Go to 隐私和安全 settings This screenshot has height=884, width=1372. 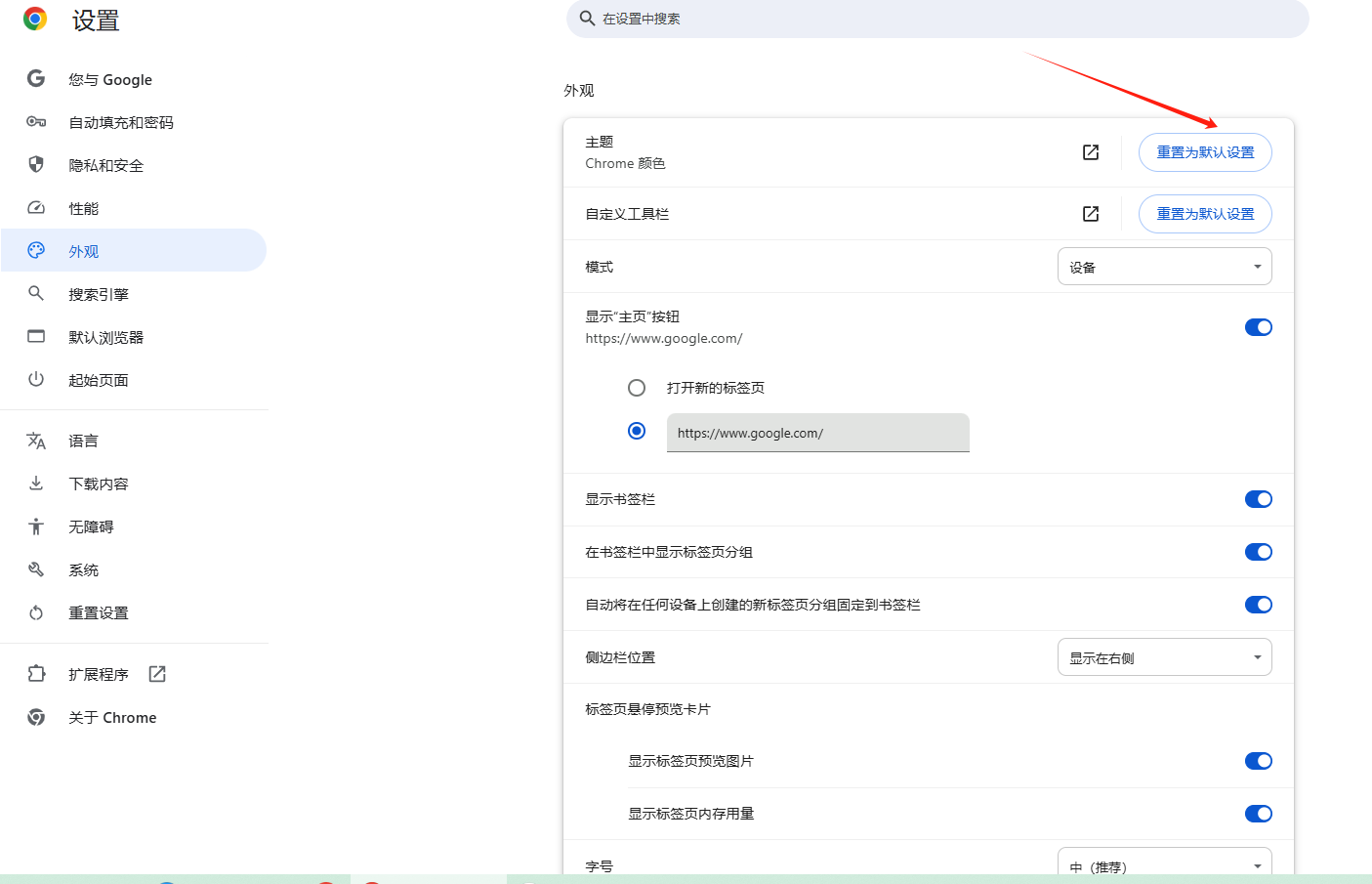pos(134,165)
